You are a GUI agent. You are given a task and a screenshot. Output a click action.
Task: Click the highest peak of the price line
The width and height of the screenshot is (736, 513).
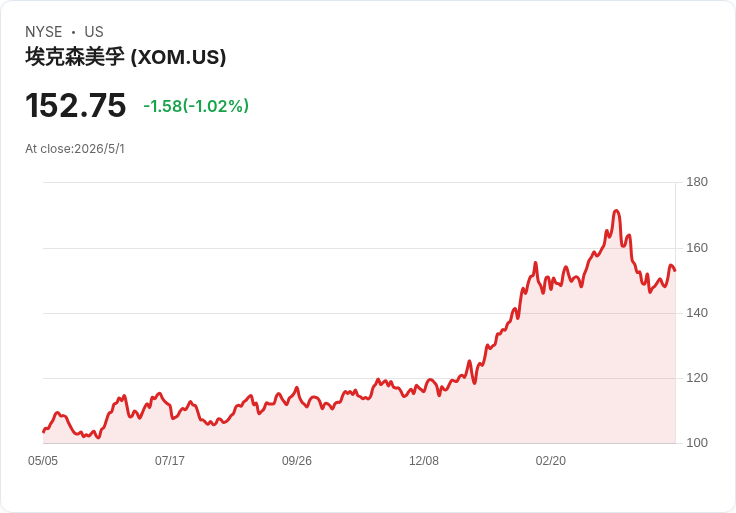click(616, 211)
